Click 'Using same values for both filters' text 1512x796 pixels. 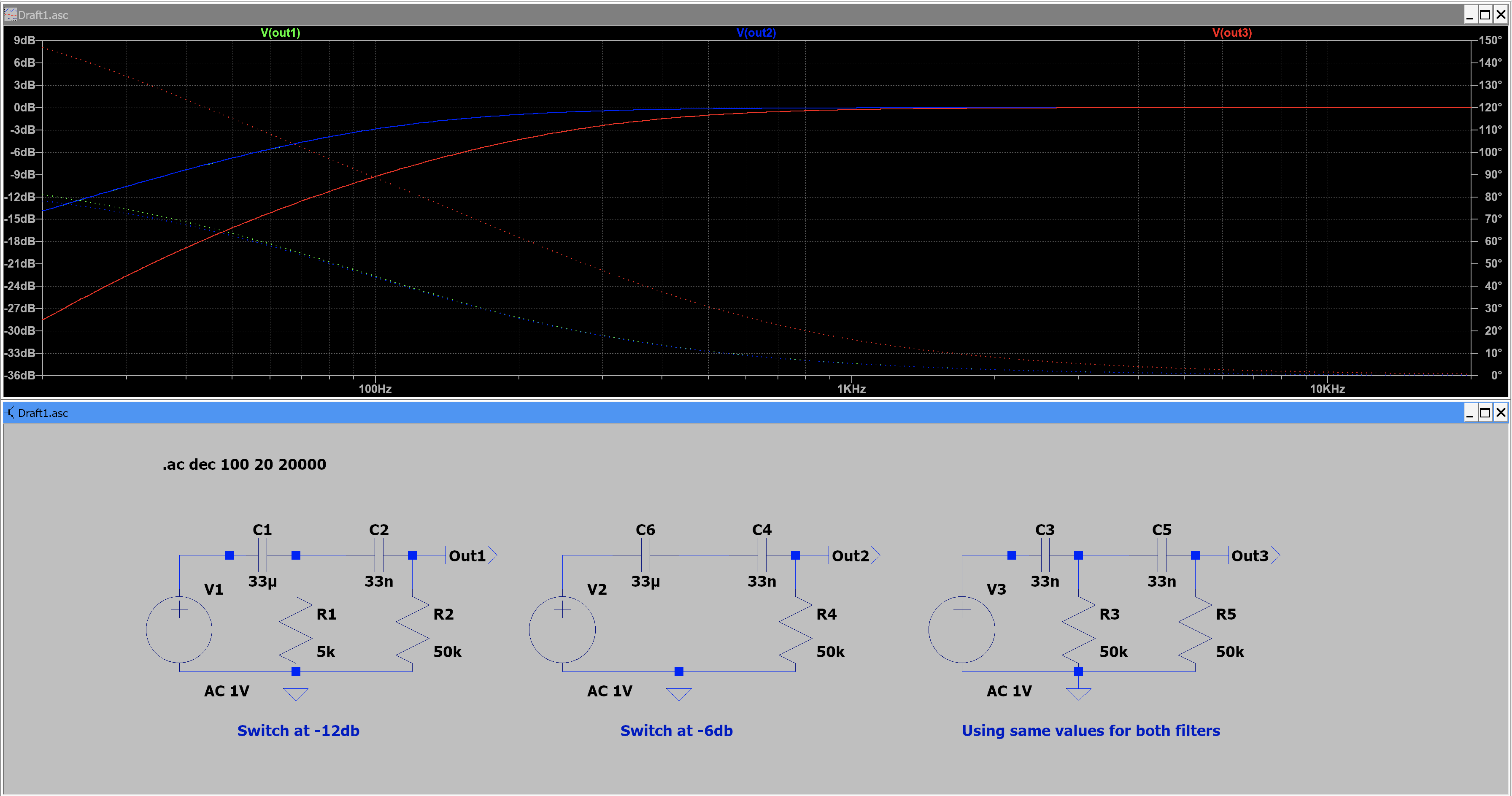click(1091, 731)
